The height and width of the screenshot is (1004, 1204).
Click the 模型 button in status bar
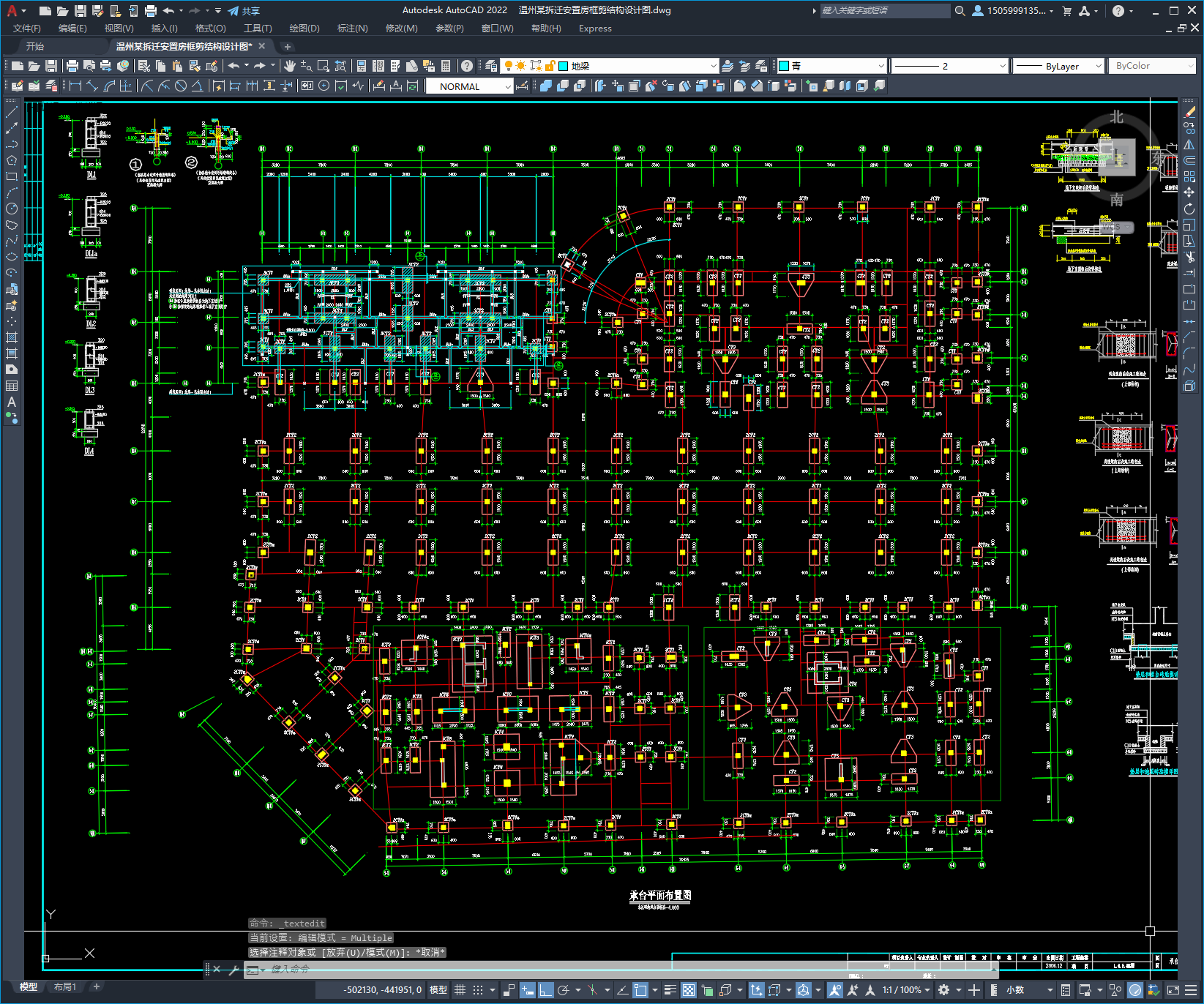438,990
